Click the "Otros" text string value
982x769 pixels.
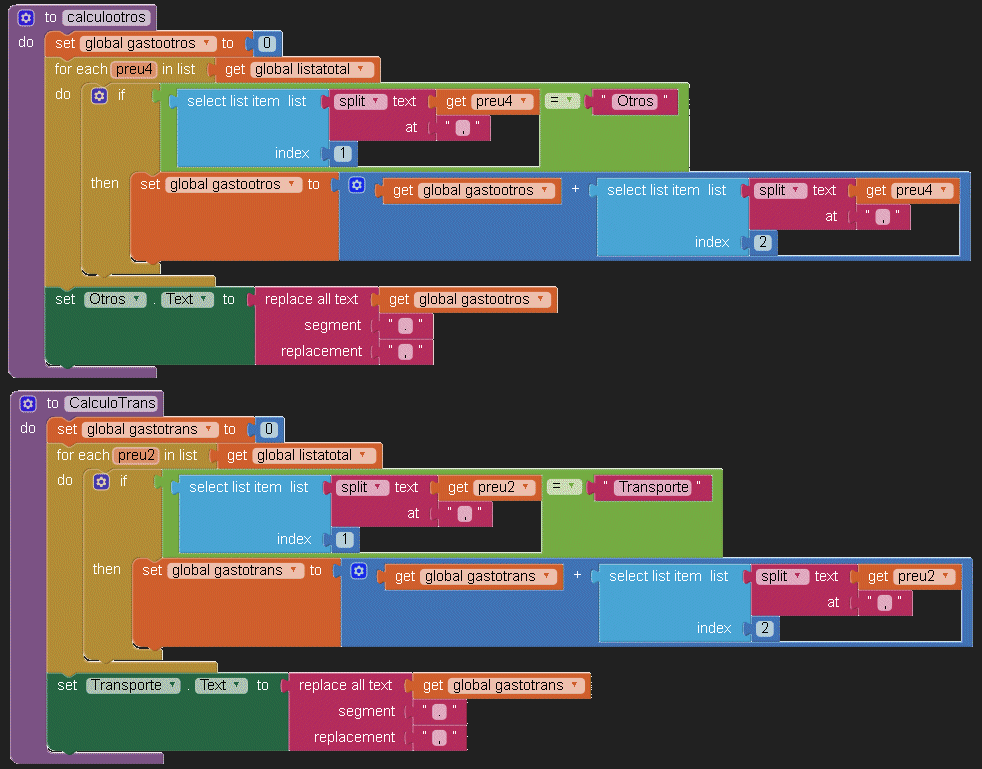pos(635,101)
